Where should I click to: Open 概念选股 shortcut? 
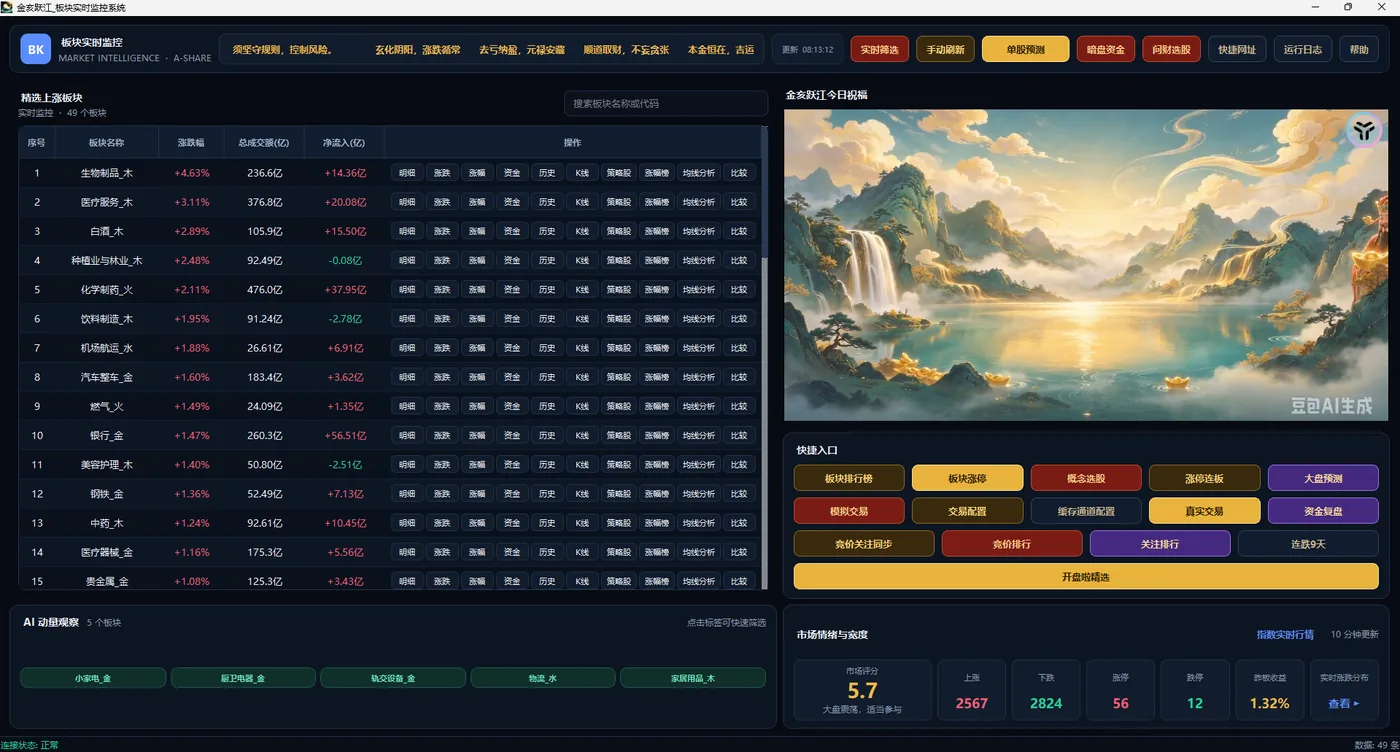[x=1086, y=478]
